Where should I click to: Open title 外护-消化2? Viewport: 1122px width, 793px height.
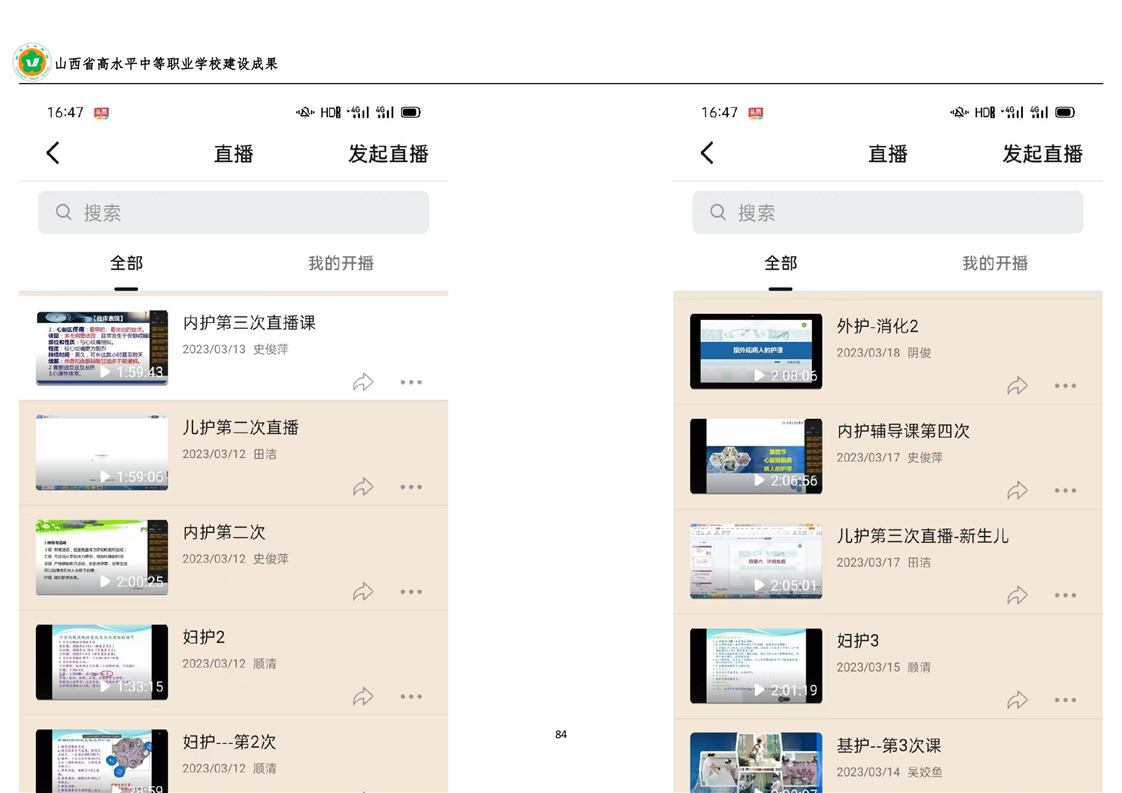coord(877,326)
